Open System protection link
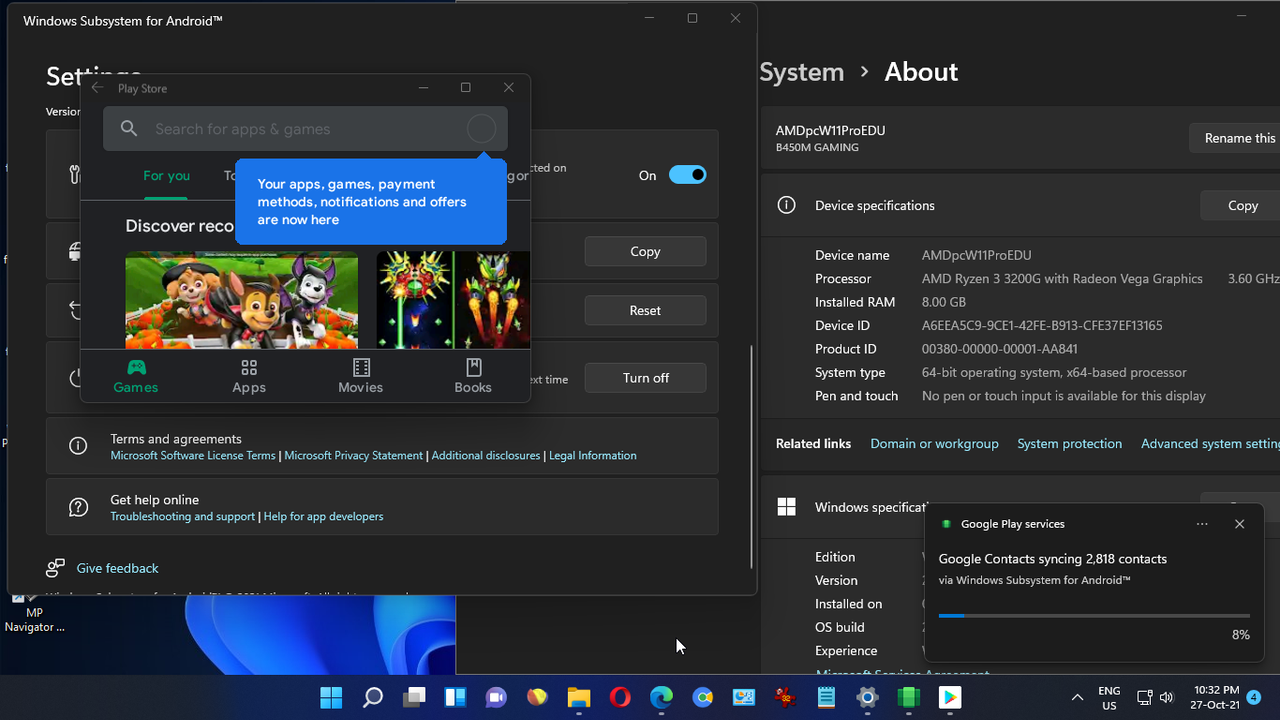 coord(1069,444)
